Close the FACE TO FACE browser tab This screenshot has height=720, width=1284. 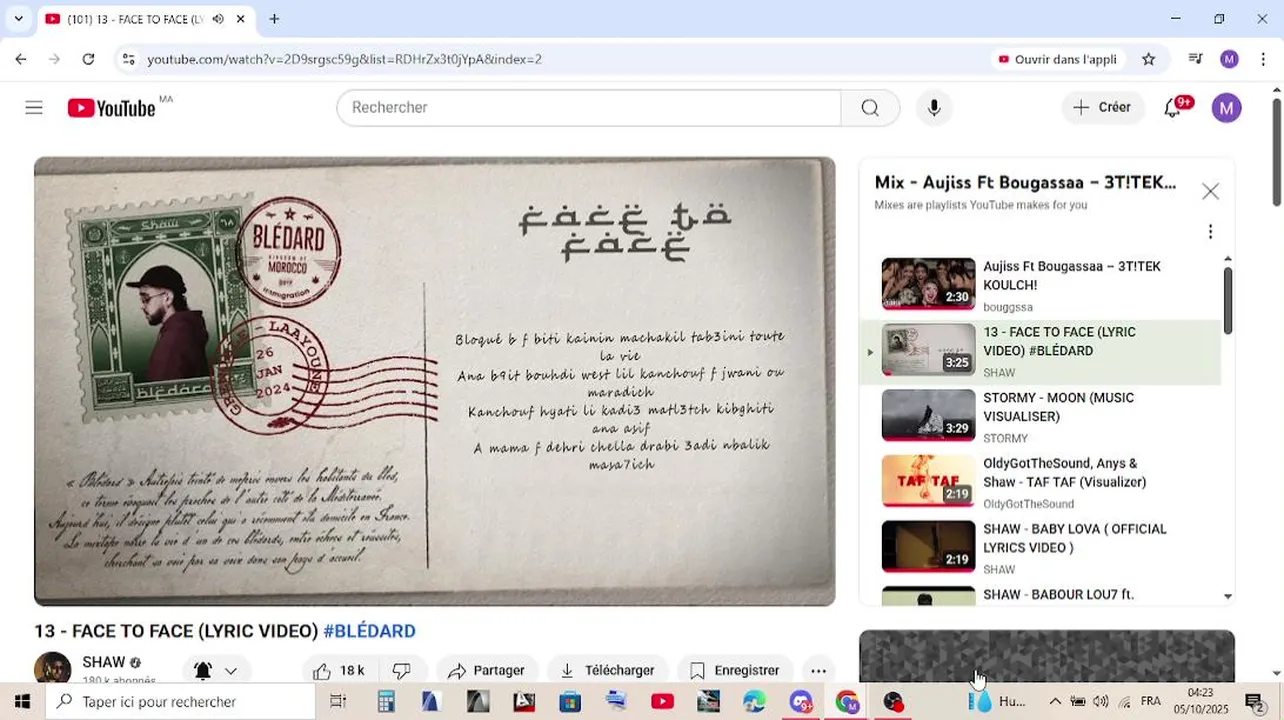click(241, 19)
